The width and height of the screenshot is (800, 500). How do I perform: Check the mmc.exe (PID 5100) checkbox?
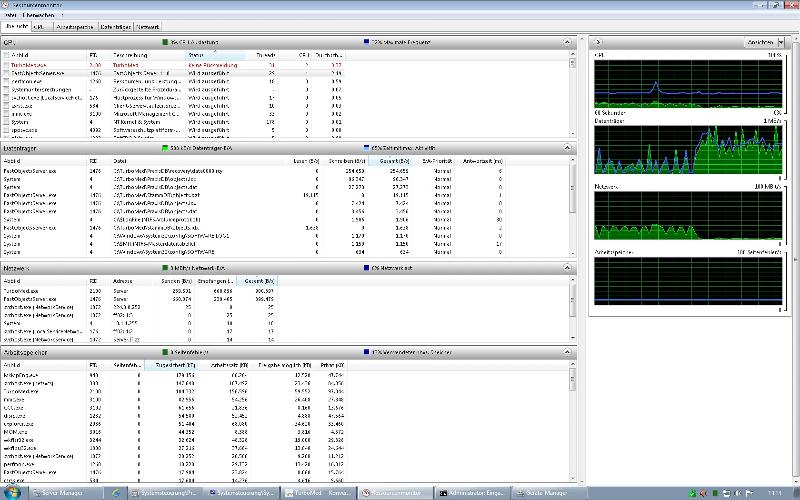(6, 114)
